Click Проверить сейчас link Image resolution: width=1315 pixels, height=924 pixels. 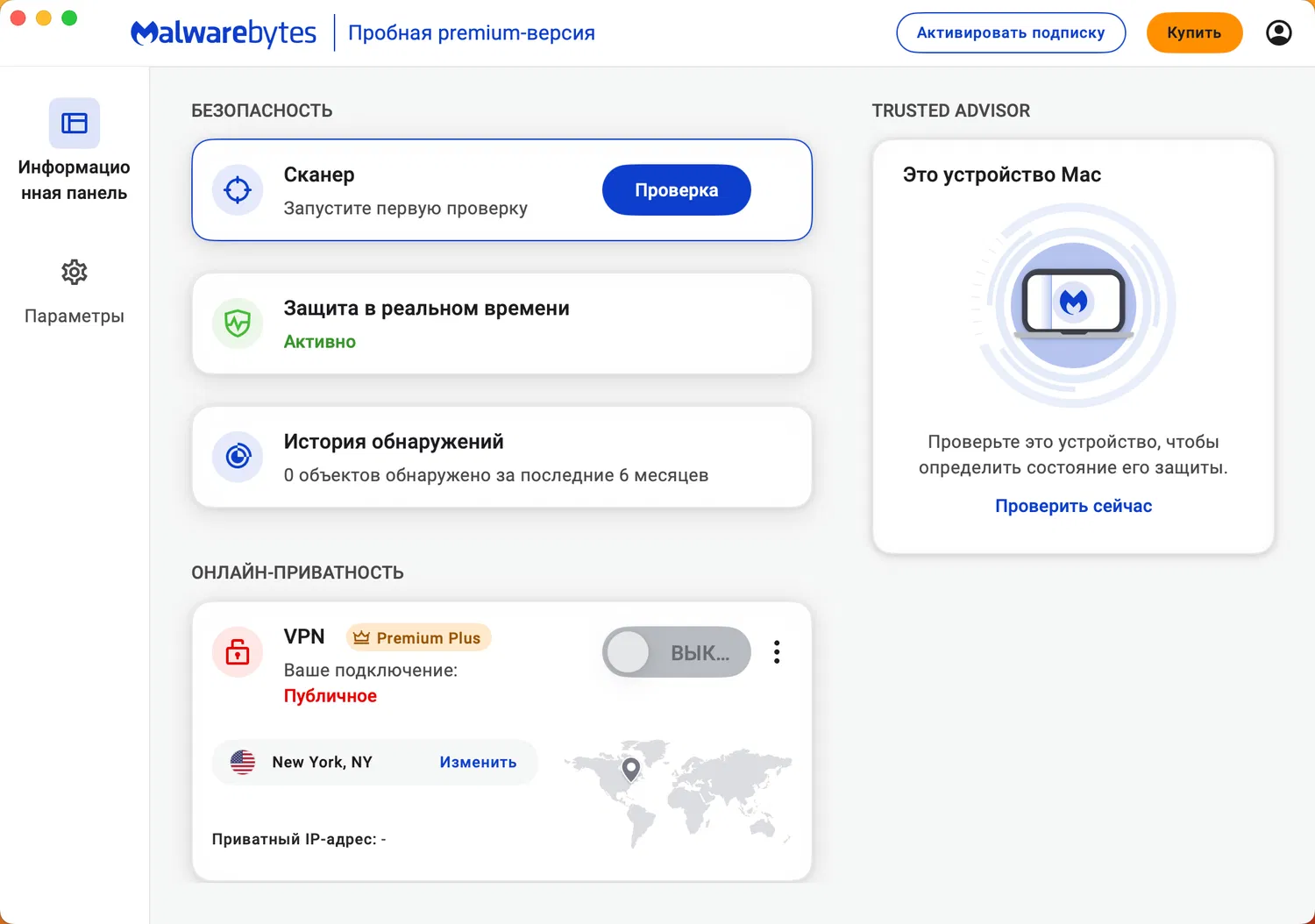click(1074, 506)
